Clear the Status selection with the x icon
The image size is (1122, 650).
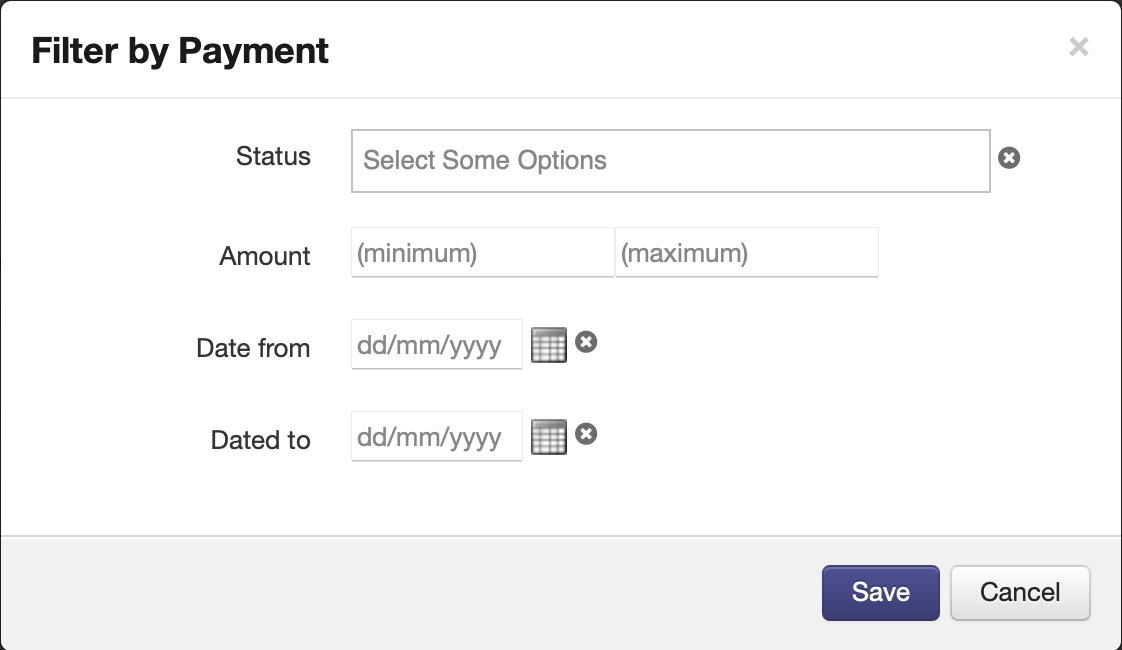1009,157
